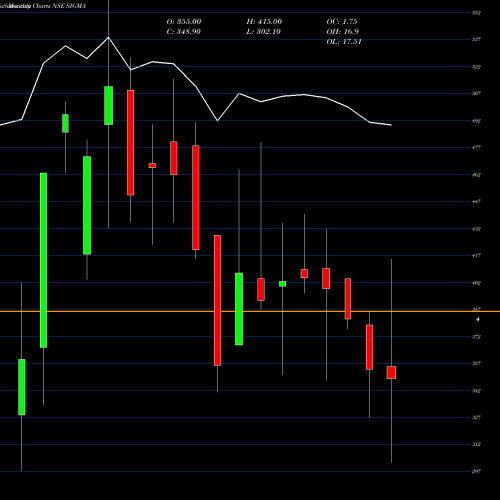This screenshot has height=500, width=500.
Task: Click the 372 price axis label
Action: click(476, 337)
